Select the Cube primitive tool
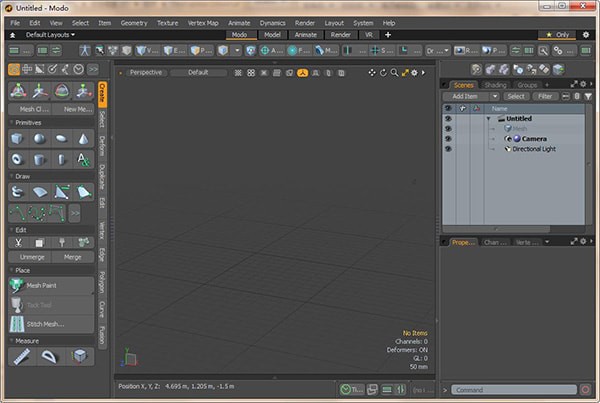Viewport: 600px width, 403px height. click(x=18, y=138)
